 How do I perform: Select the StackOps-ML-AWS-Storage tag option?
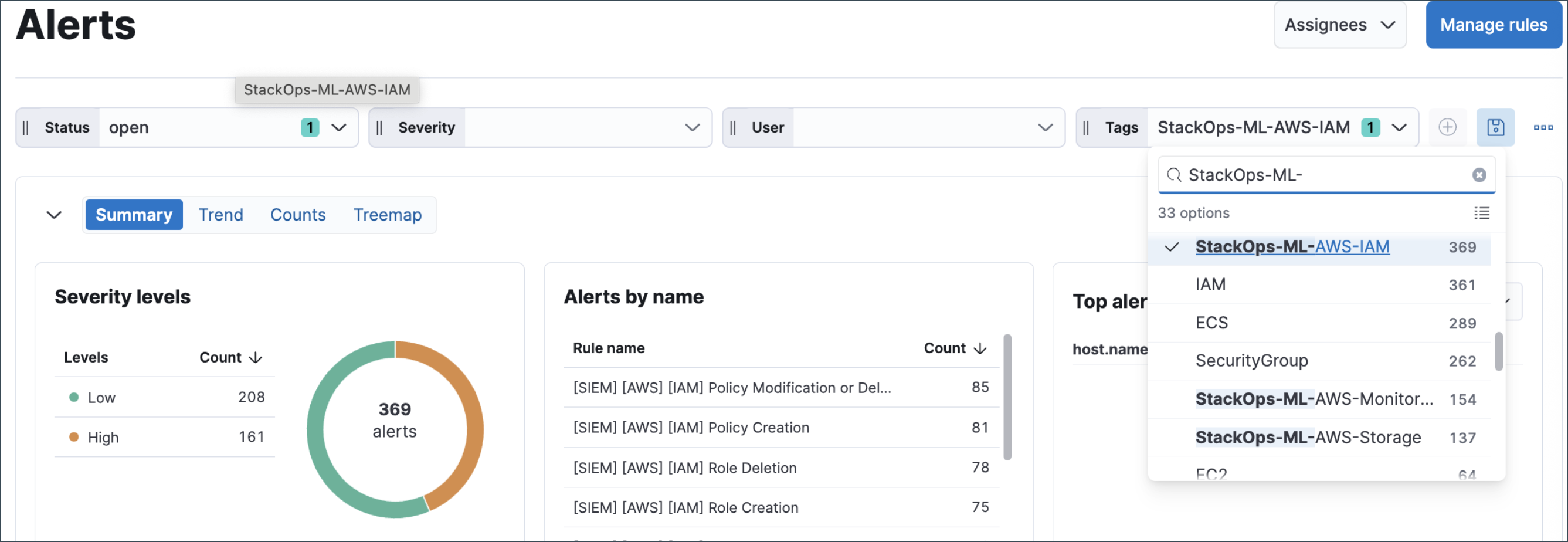[1319, 438]
